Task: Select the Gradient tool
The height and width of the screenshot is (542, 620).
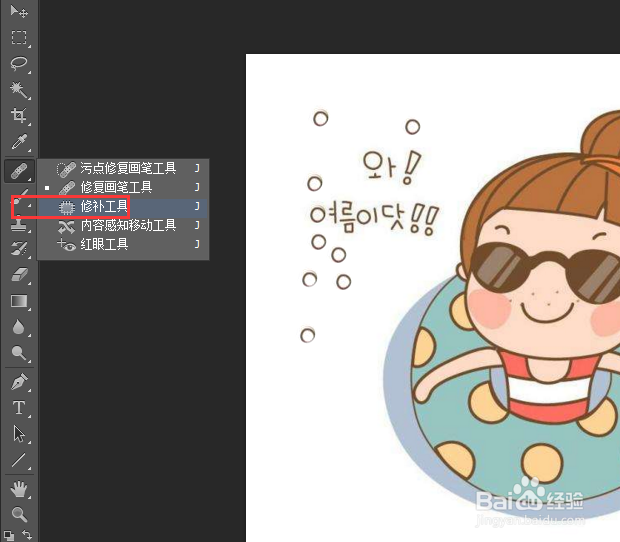Action: point(19,301)
